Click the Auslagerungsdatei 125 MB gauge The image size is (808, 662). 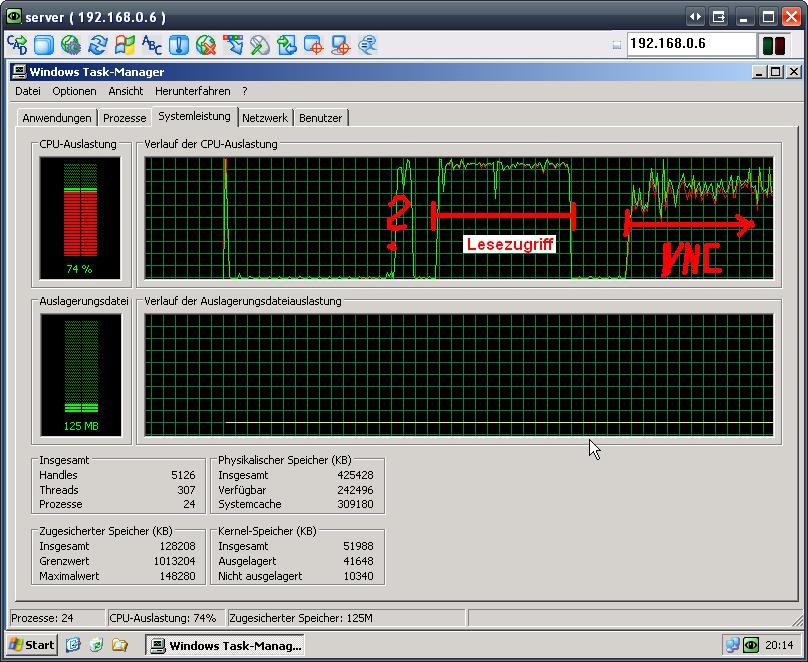(x=81, y=375)
